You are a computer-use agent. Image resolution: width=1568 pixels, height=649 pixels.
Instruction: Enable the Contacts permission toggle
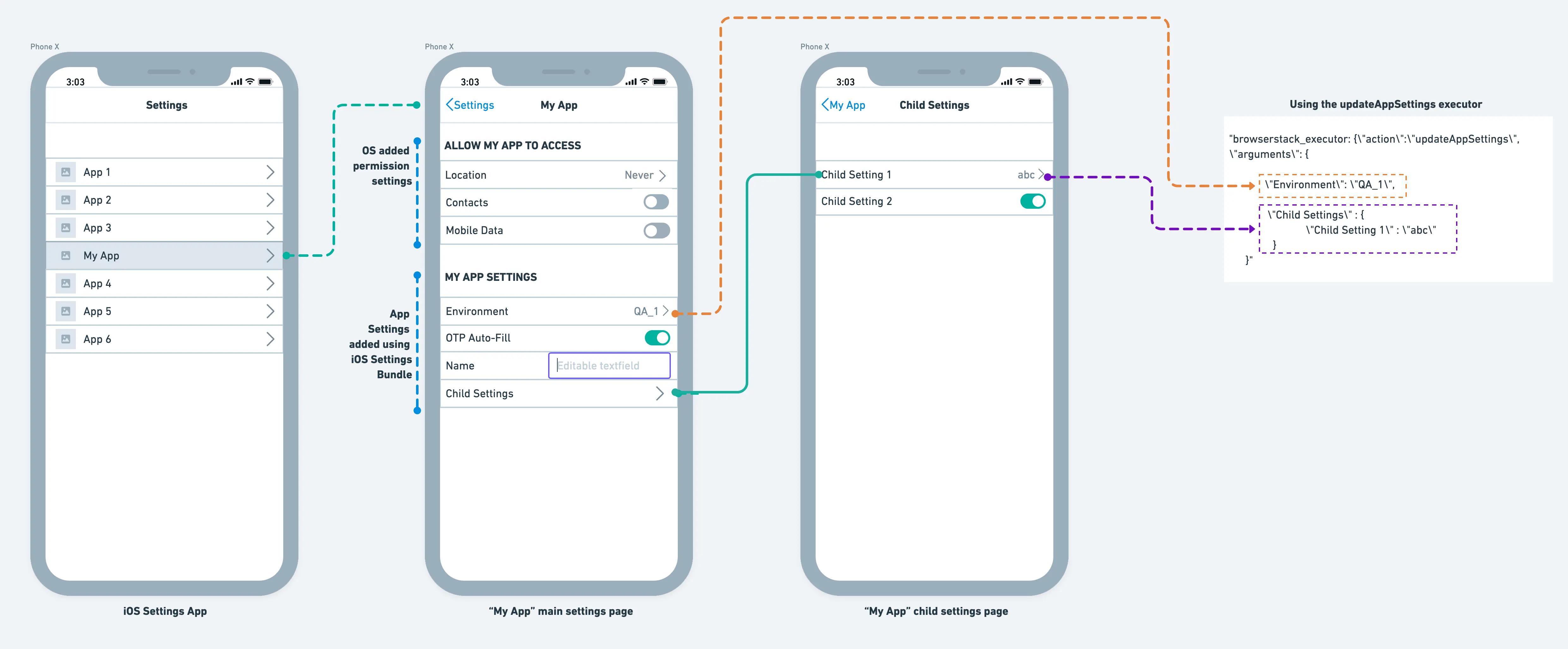click(x=656, y=202)
